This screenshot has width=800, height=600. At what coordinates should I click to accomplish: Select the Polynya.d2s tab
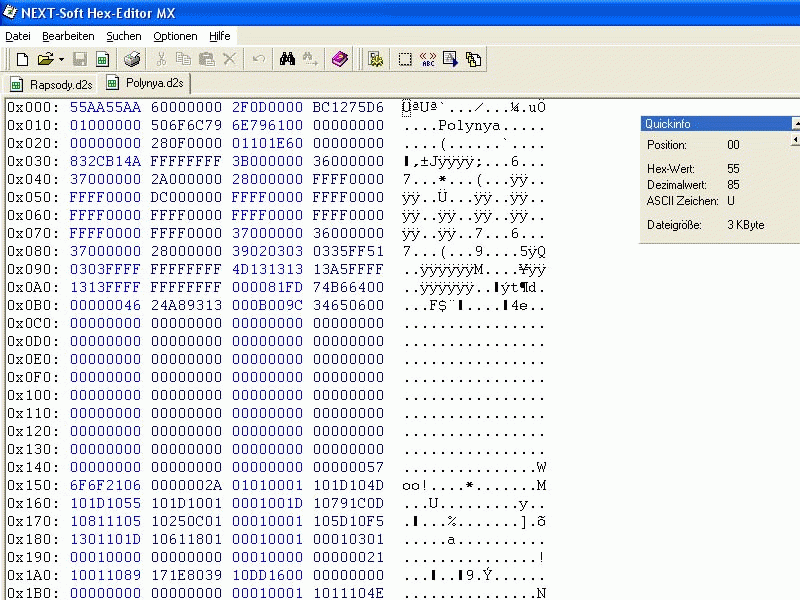click(x=145, y=83)
